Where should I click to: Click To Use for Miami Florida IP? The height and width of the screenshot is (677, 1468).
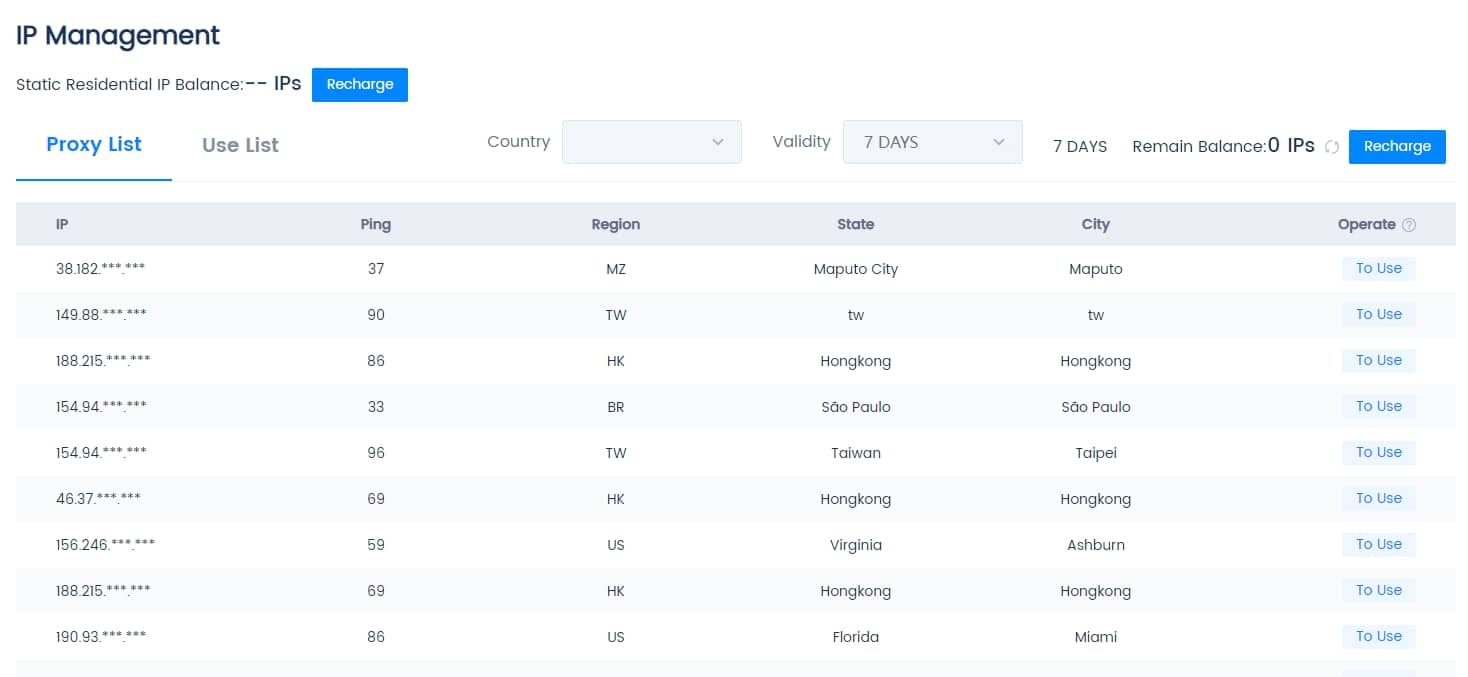[1379, 636]
